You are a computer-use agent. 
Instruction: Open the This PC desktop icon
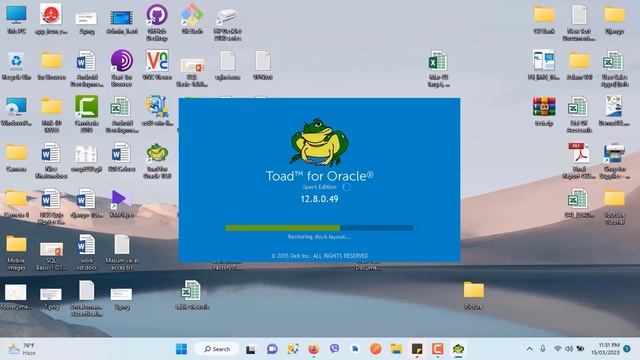pos(16,19)
